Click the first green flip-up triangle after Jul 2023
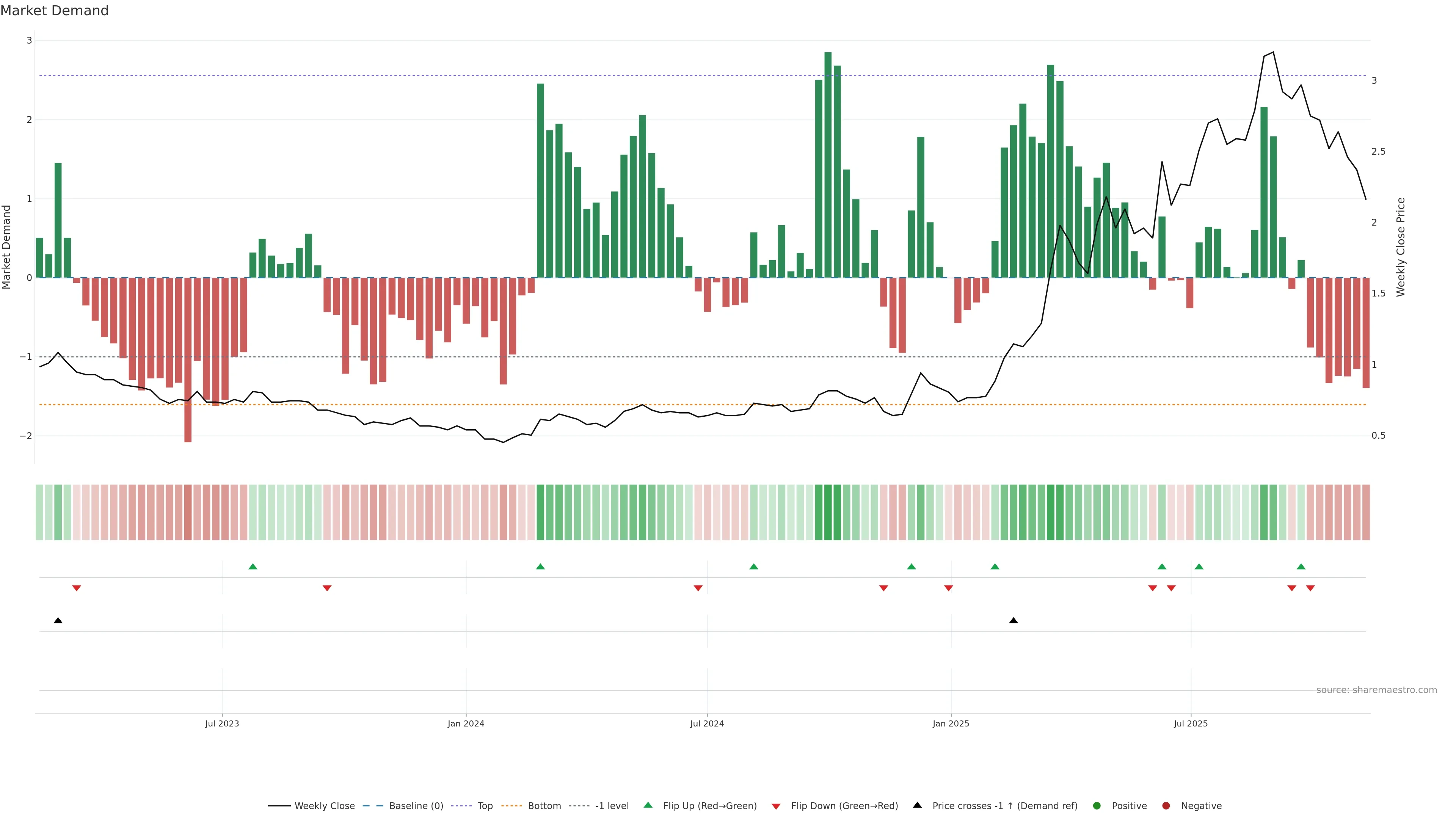 pos(253,566)
